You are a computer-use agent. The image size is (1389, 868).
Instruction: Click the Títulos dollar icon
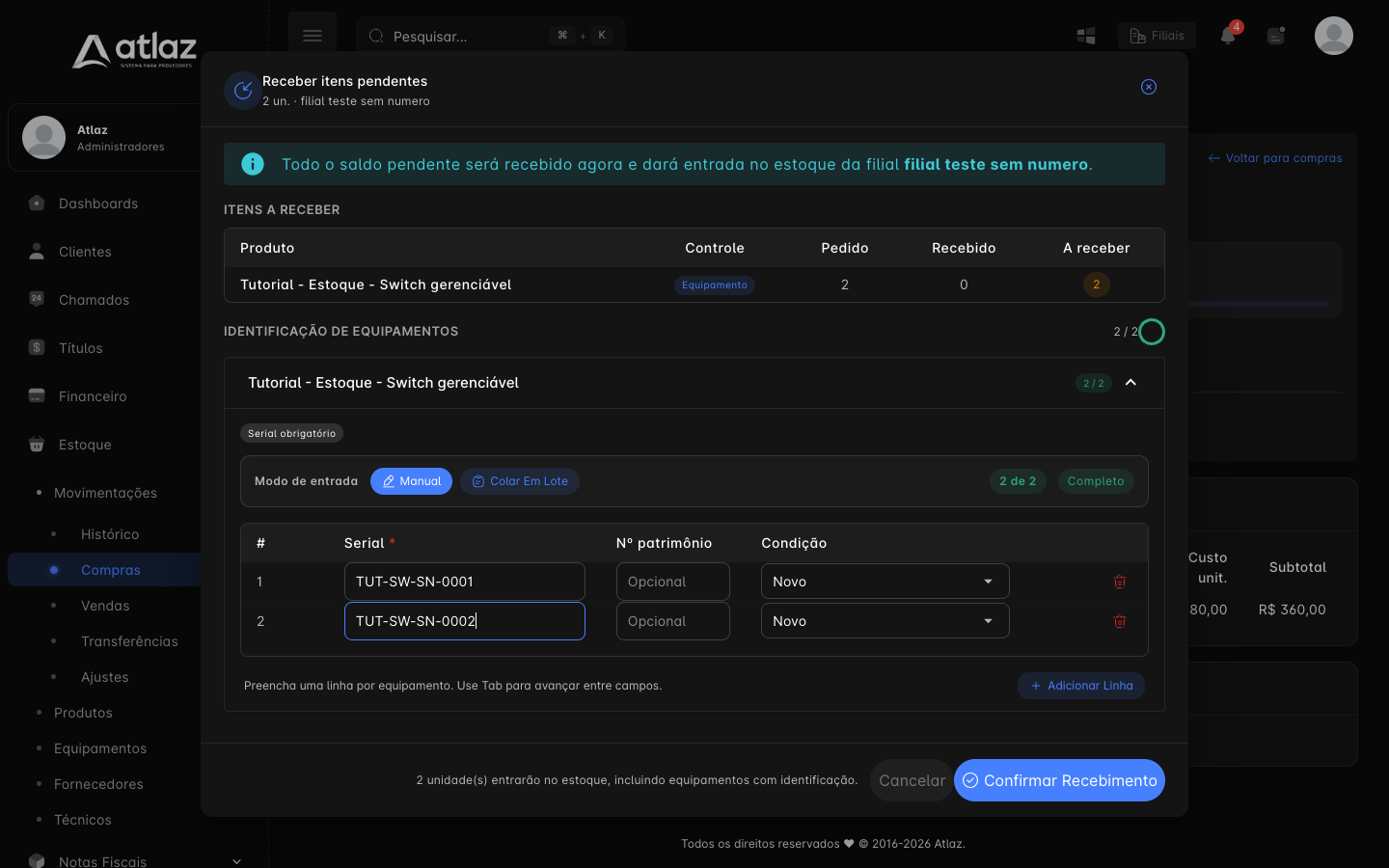point(37,347)
